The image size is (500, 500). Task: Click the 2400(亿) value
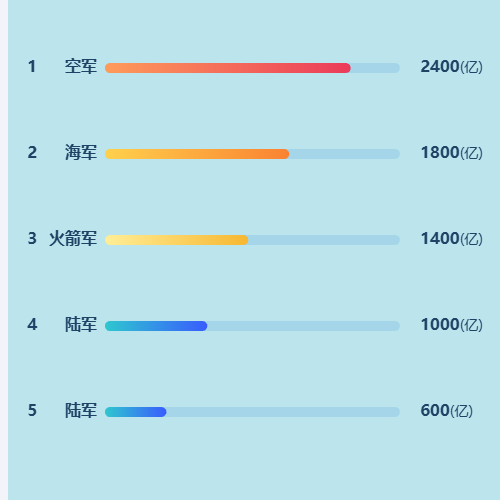(x=451, y=67)
